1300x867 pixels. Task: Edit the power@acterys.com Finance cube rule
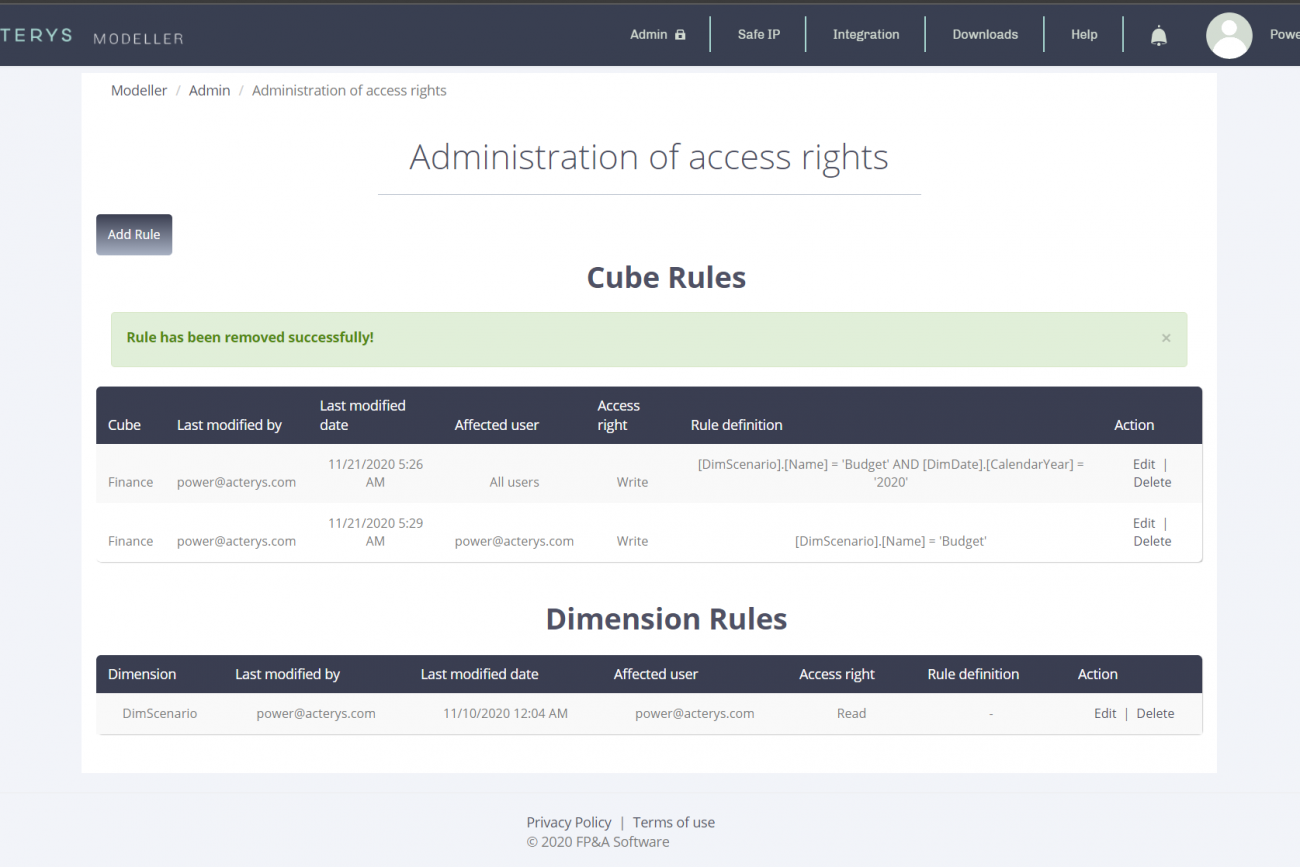1143,523
